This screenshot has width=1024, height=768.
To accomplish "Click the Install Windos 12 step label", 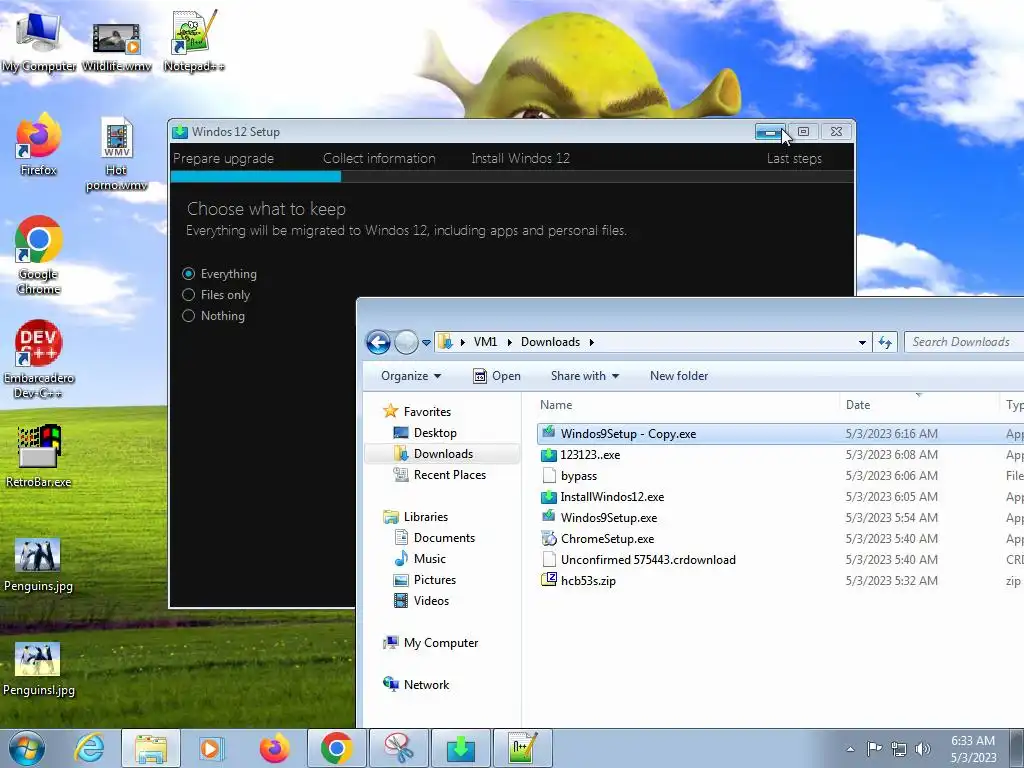I will pyautogui.click(x=520, y=158).
